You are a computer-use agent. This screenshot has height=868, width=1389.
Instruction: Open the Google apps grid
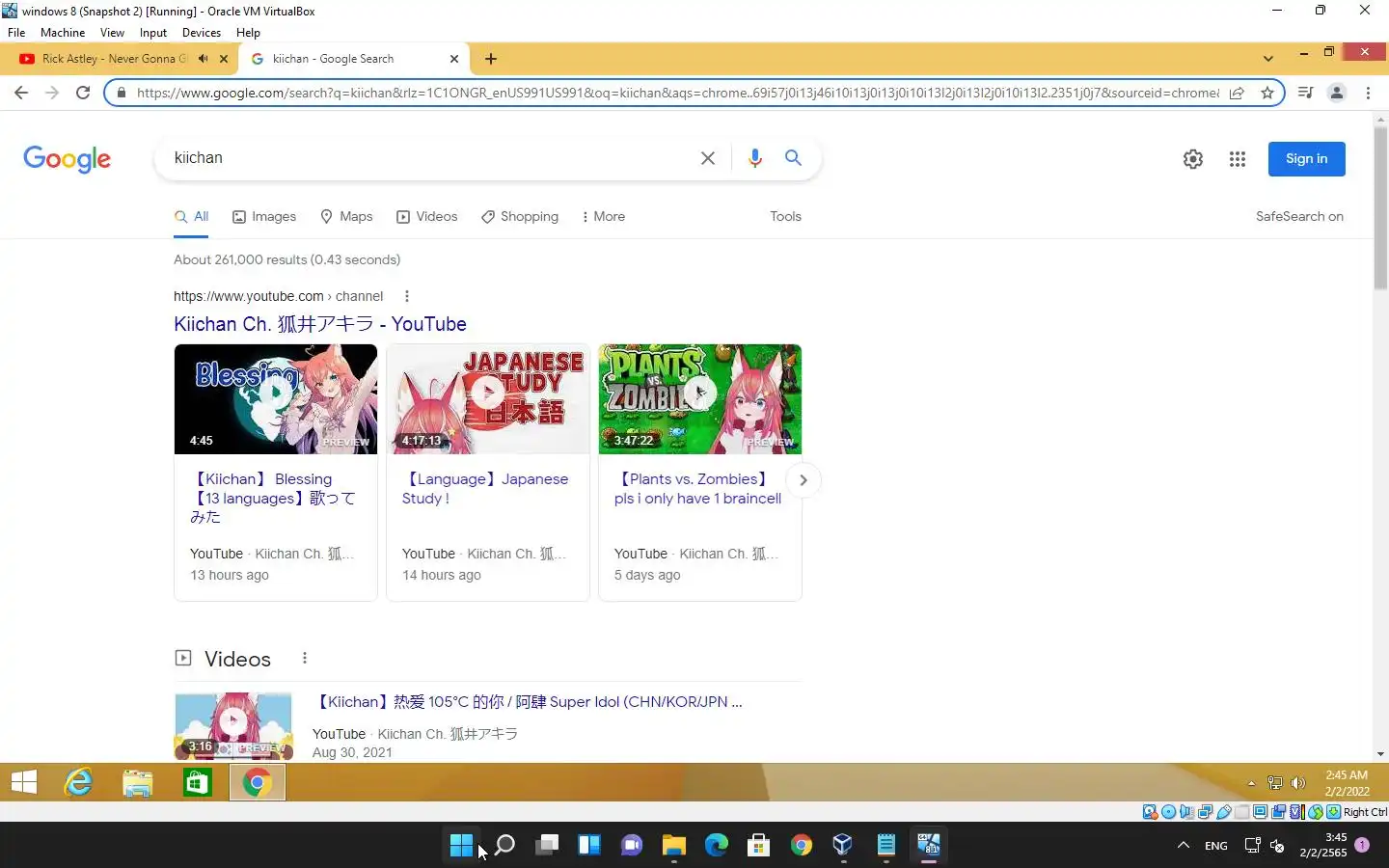[x=1238, y=159]
